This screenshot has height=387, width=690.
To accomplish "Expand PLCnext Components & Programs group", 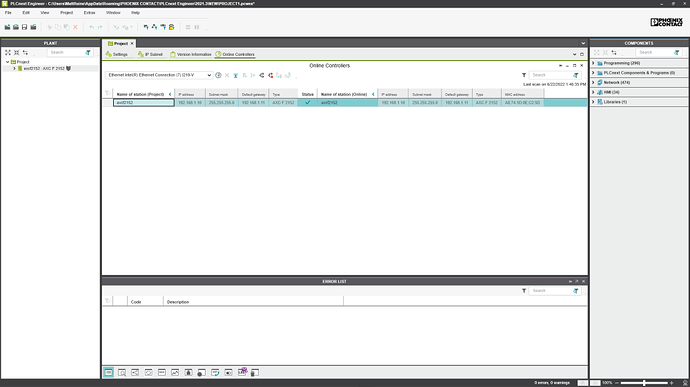I will (593, 73).
